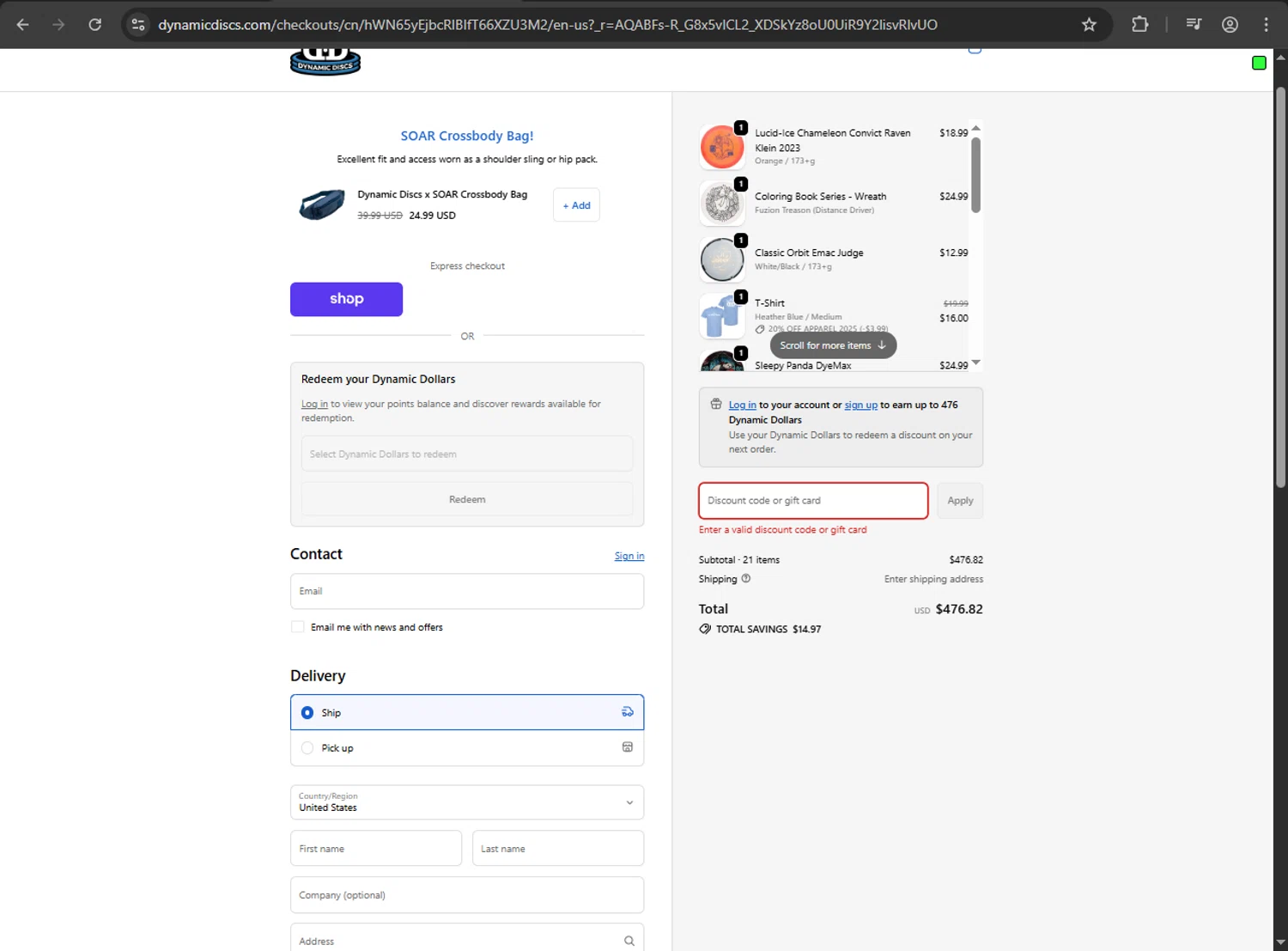Click the shipping info question mark icon
The height and width of the screenshot is (951, 1288).
745,578
